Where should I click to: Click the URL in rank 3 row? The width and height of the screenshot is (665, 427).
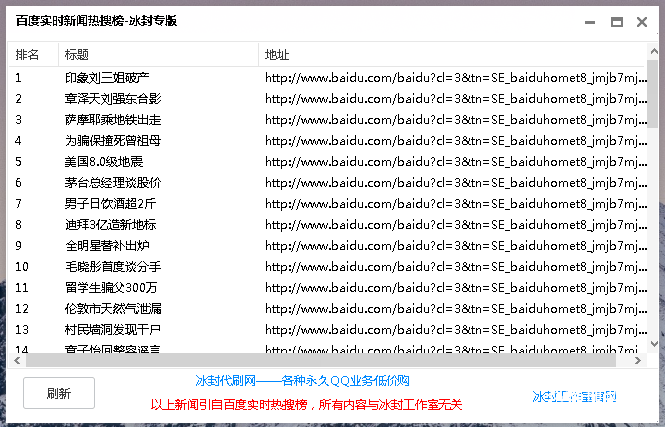coord(456,120)
